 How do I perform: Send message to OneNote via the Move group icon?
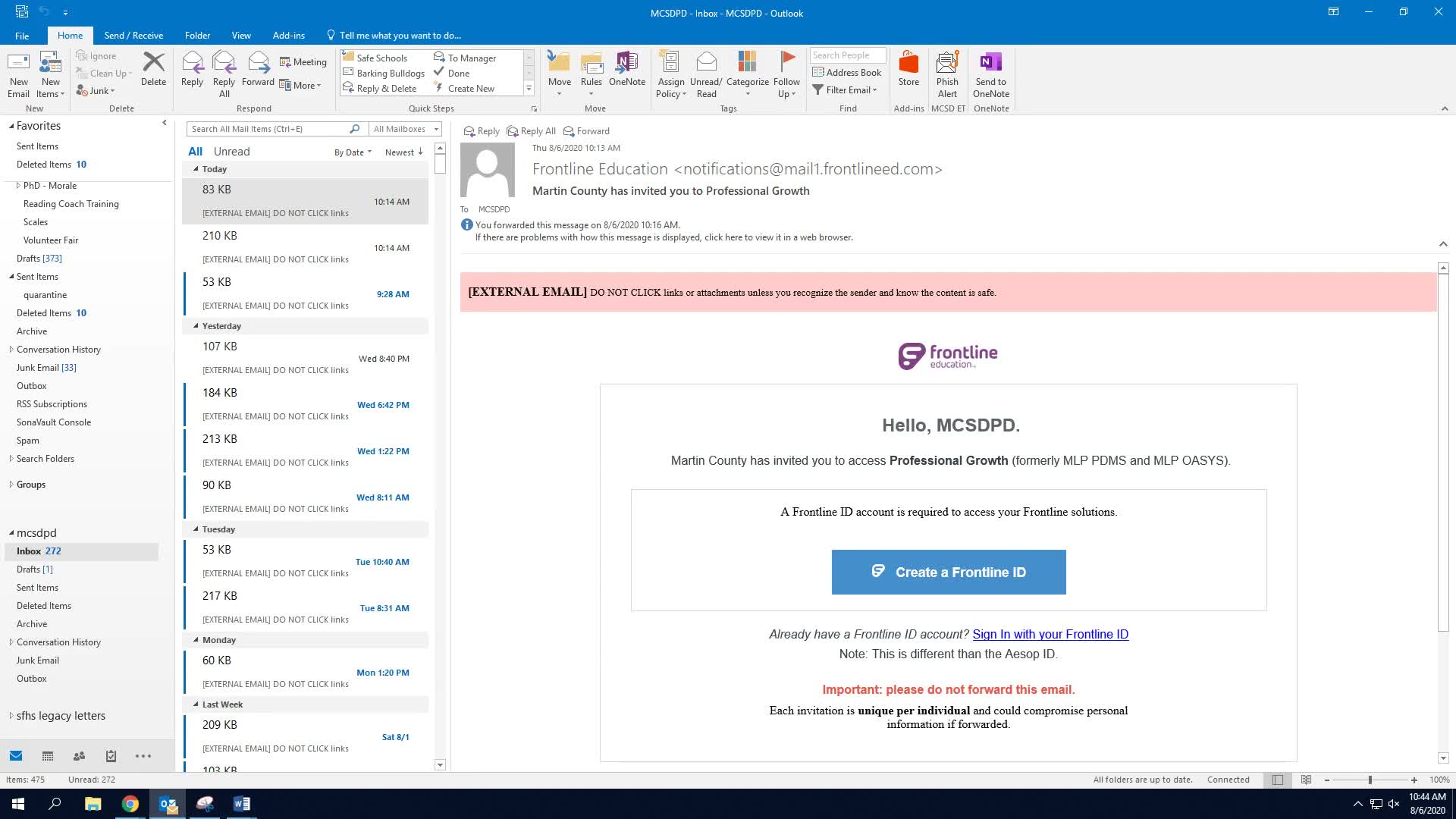click(x=627, y=69)
